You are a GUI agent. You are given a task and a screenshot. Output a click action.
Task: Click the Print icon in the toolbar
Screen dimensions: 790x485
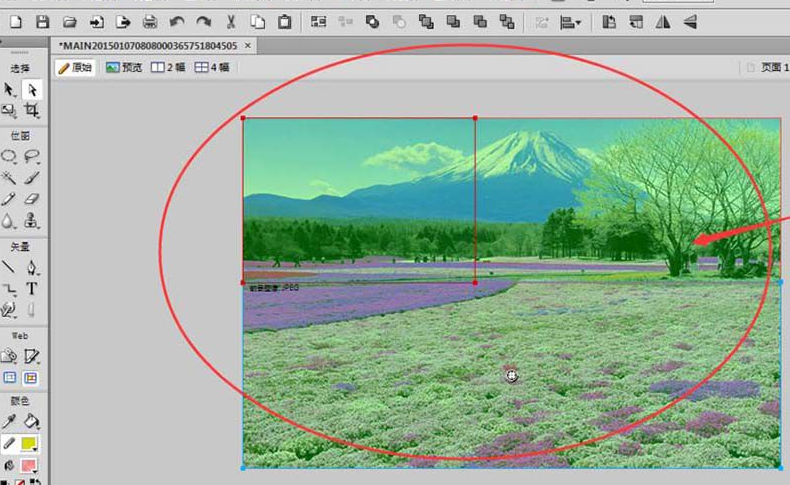tap(150, 21)
